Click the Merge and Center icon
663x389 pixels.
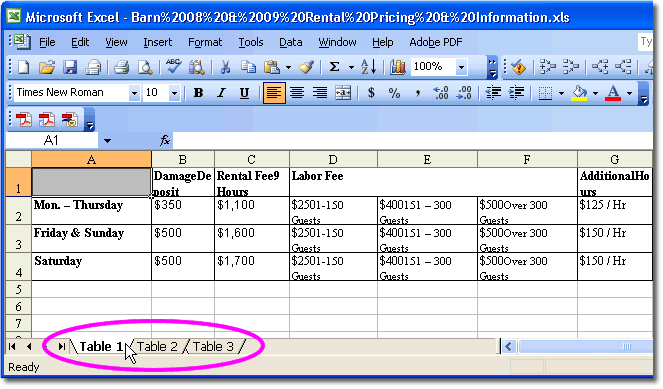[x=343, y=93]
